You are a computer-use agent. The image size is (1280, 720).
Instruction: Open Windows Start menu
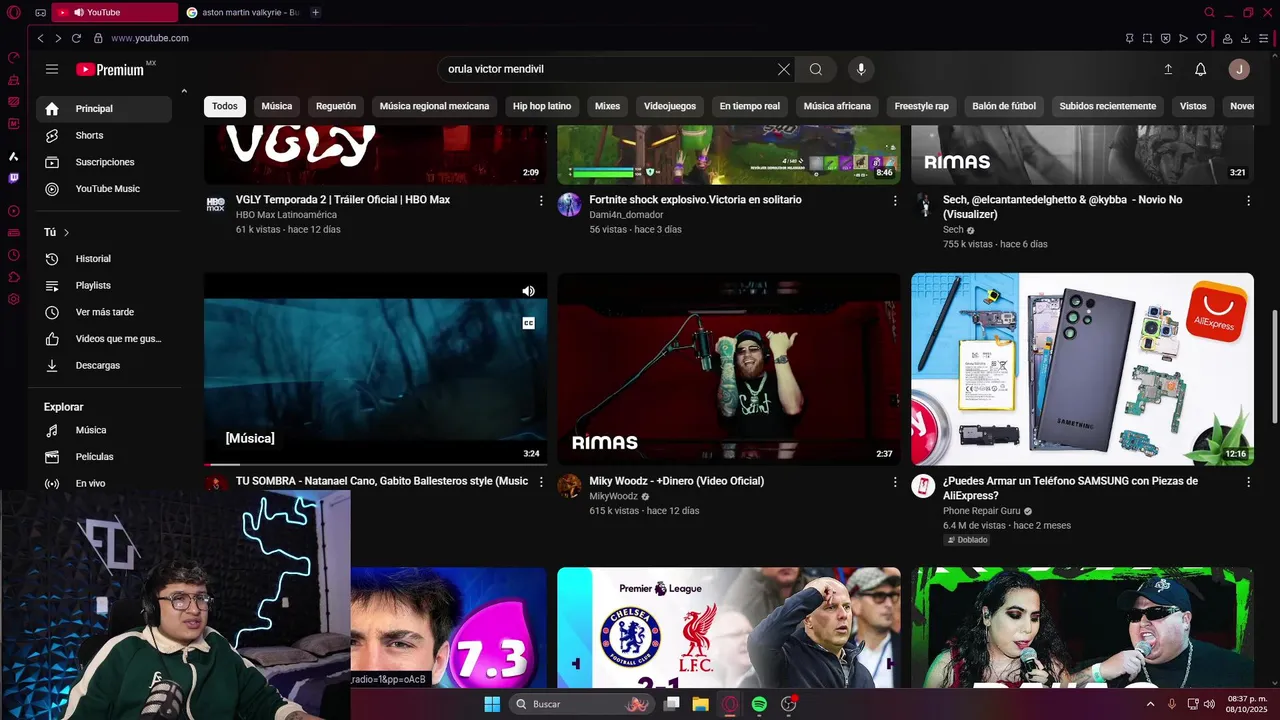[x=492, y=704]
